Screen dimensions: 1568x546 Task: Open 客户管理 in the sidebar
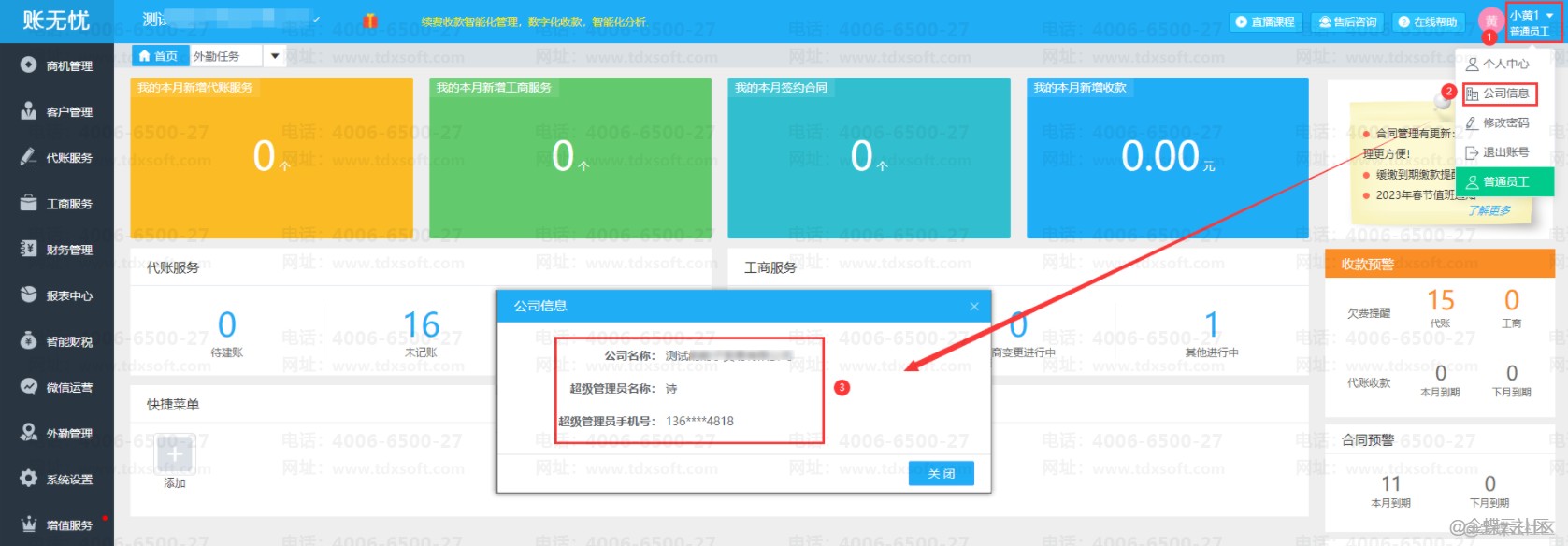point(57,112)
